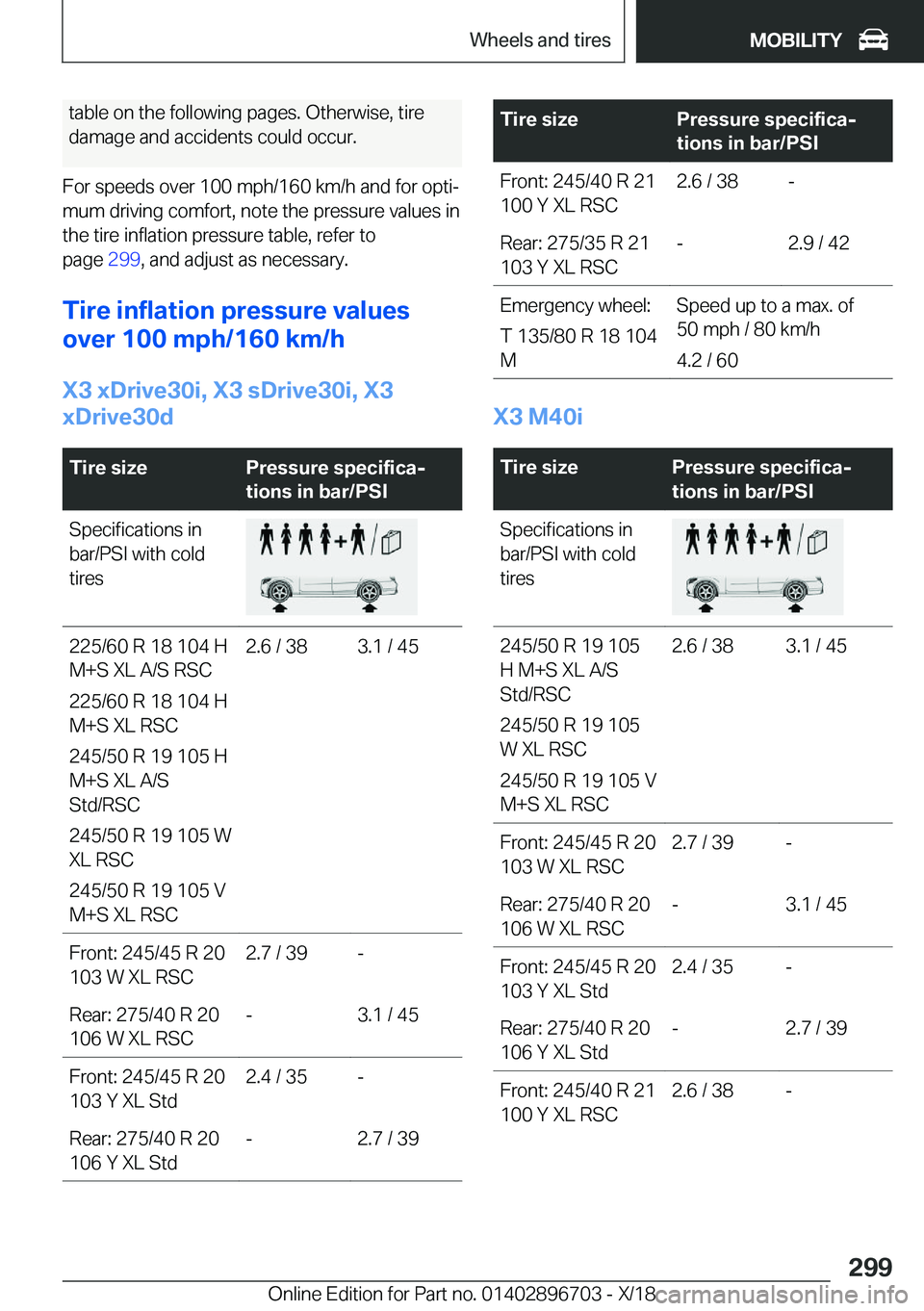
Task: Click the Tire size header in X3 M40i table
Action: 539,467
